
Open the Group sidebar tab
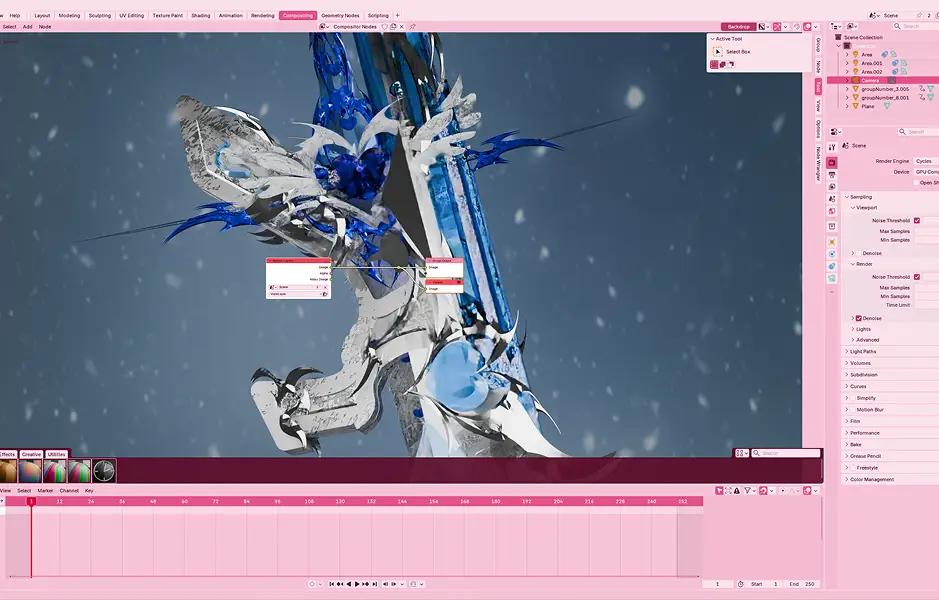pyautogui.click(x=817, y=45)
